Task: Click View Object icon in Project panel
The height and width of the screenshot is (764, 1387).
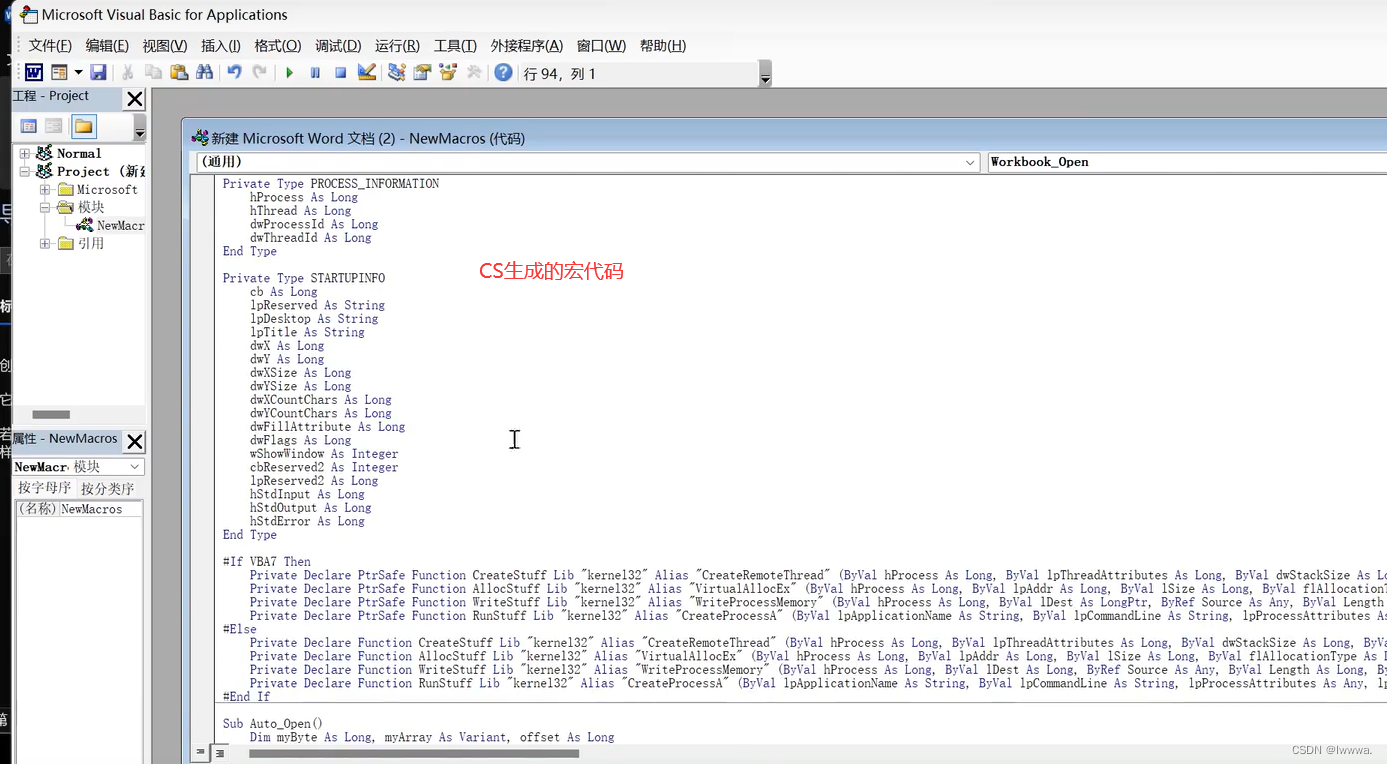Action: coord(54,126)
